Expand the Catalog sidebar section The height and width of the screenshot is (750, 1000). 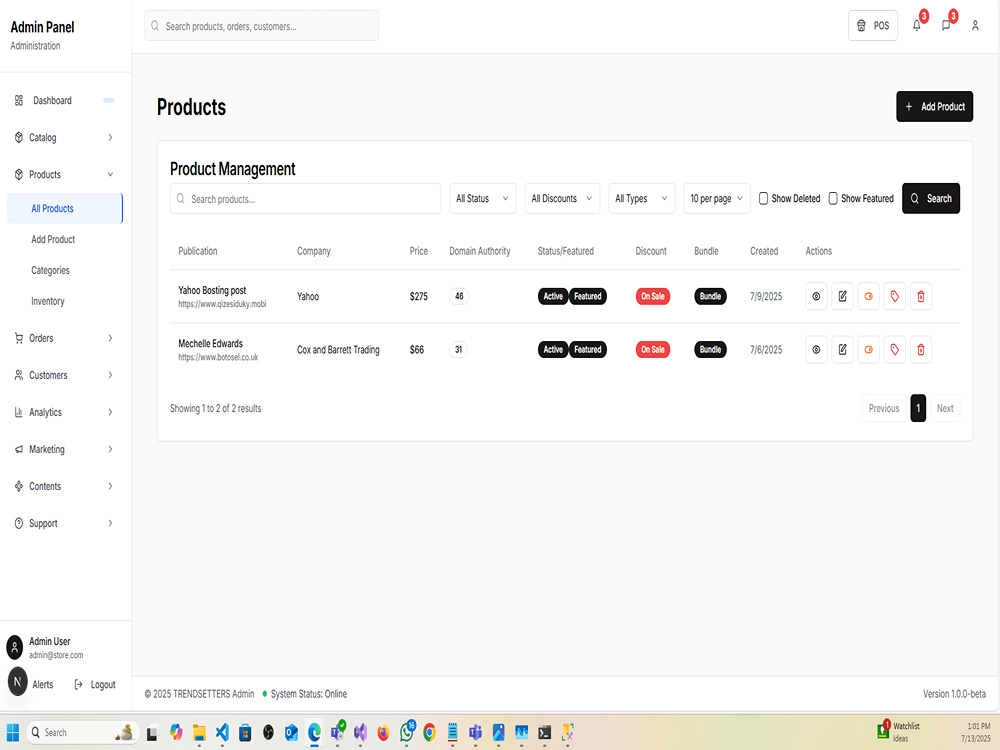tap(64, 137)
